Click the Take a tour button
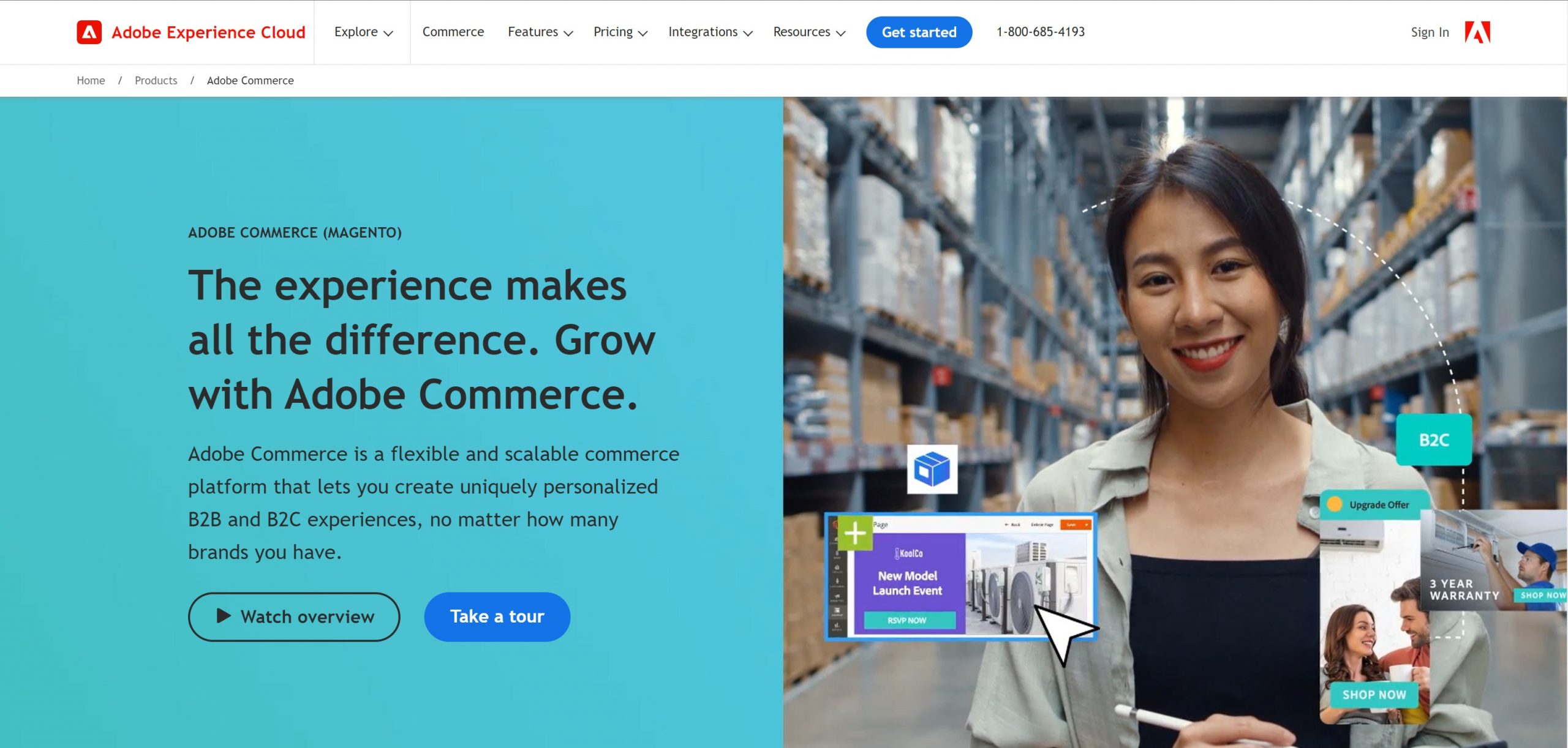Image resolution: width=1568 pixels, height=748 pixels. (x=497, y=616)
